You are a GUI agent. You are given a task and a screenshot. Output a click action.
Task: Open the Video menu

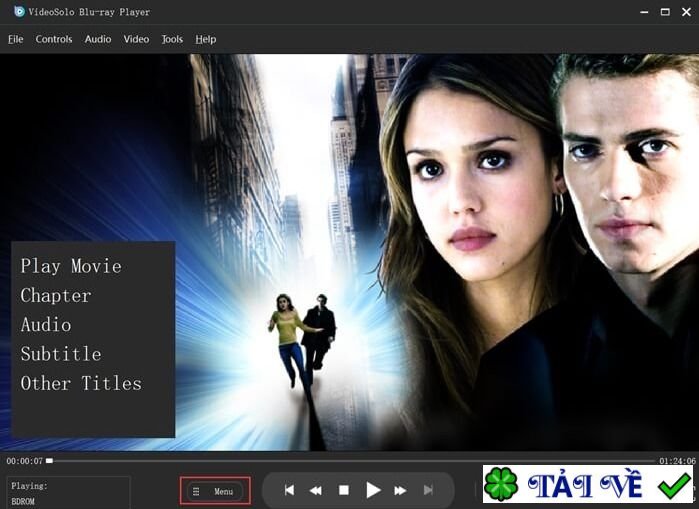pyautogui.click(x=136, y=39)
